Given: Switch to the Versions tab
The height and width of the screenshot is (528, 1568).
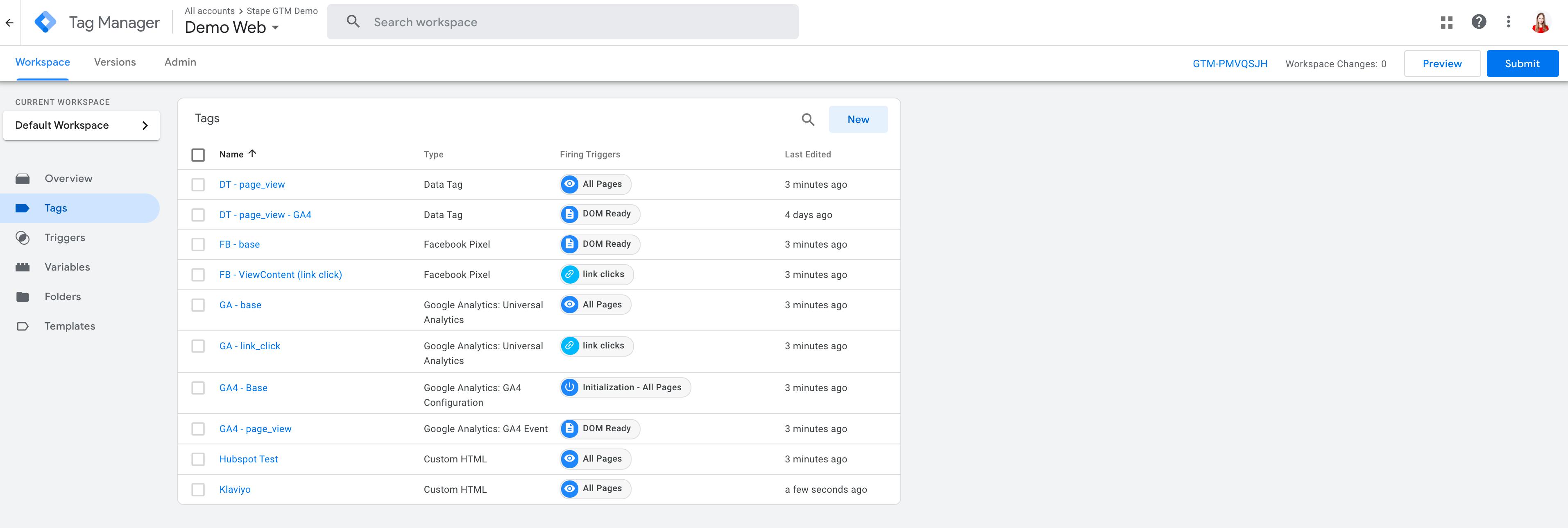Looking at the screenshot, I should coord(115,62).
